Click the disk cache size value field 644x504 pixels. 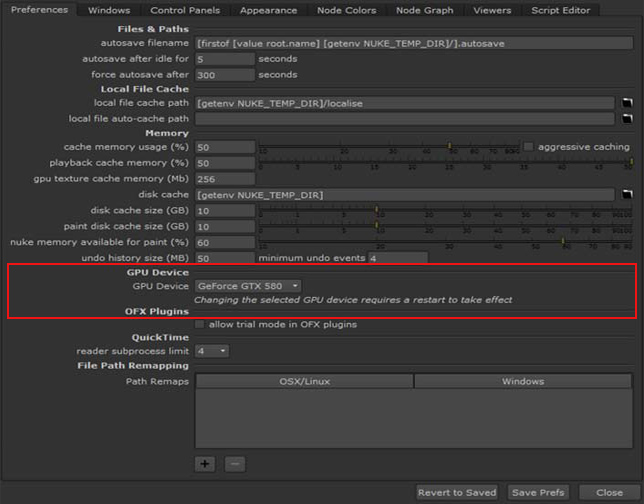[x=225, y=211]
